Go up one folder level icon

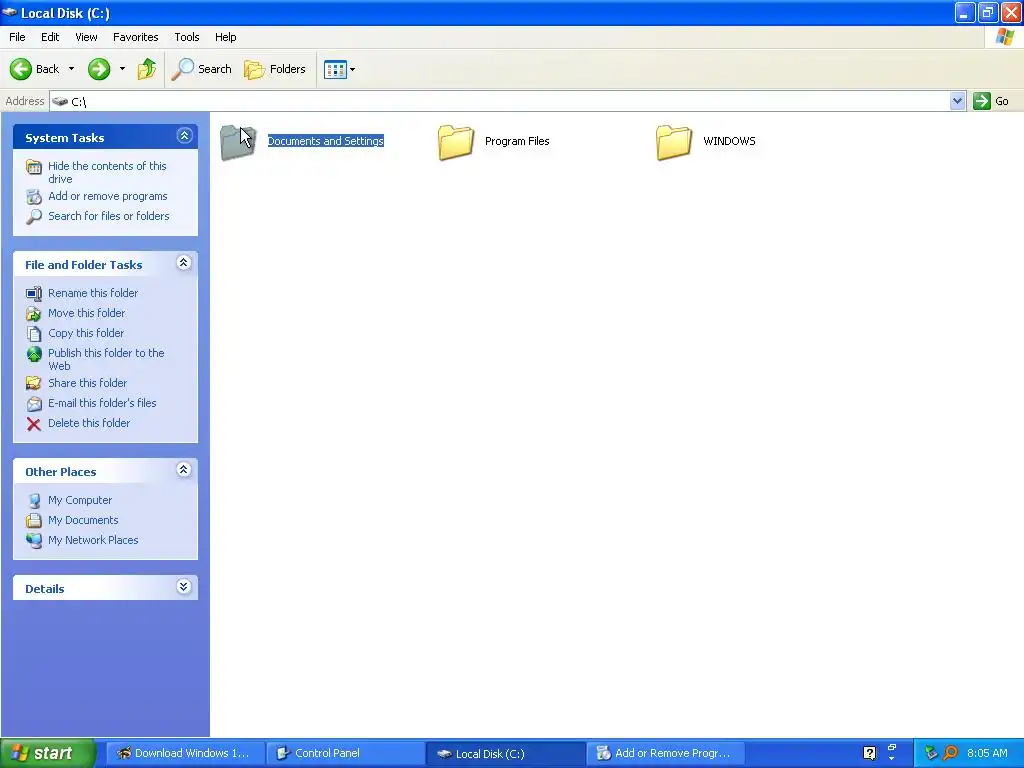[146, 69]
